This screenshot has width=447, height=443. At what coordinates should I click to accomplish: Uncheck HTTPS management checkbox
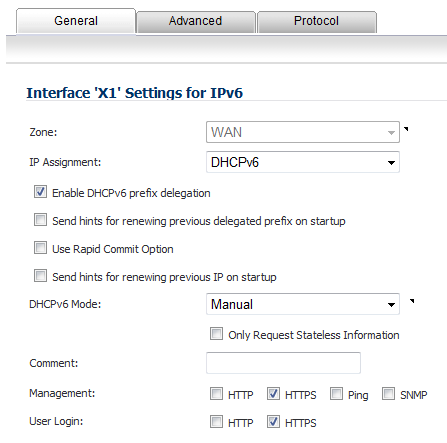tap(273, 394)
